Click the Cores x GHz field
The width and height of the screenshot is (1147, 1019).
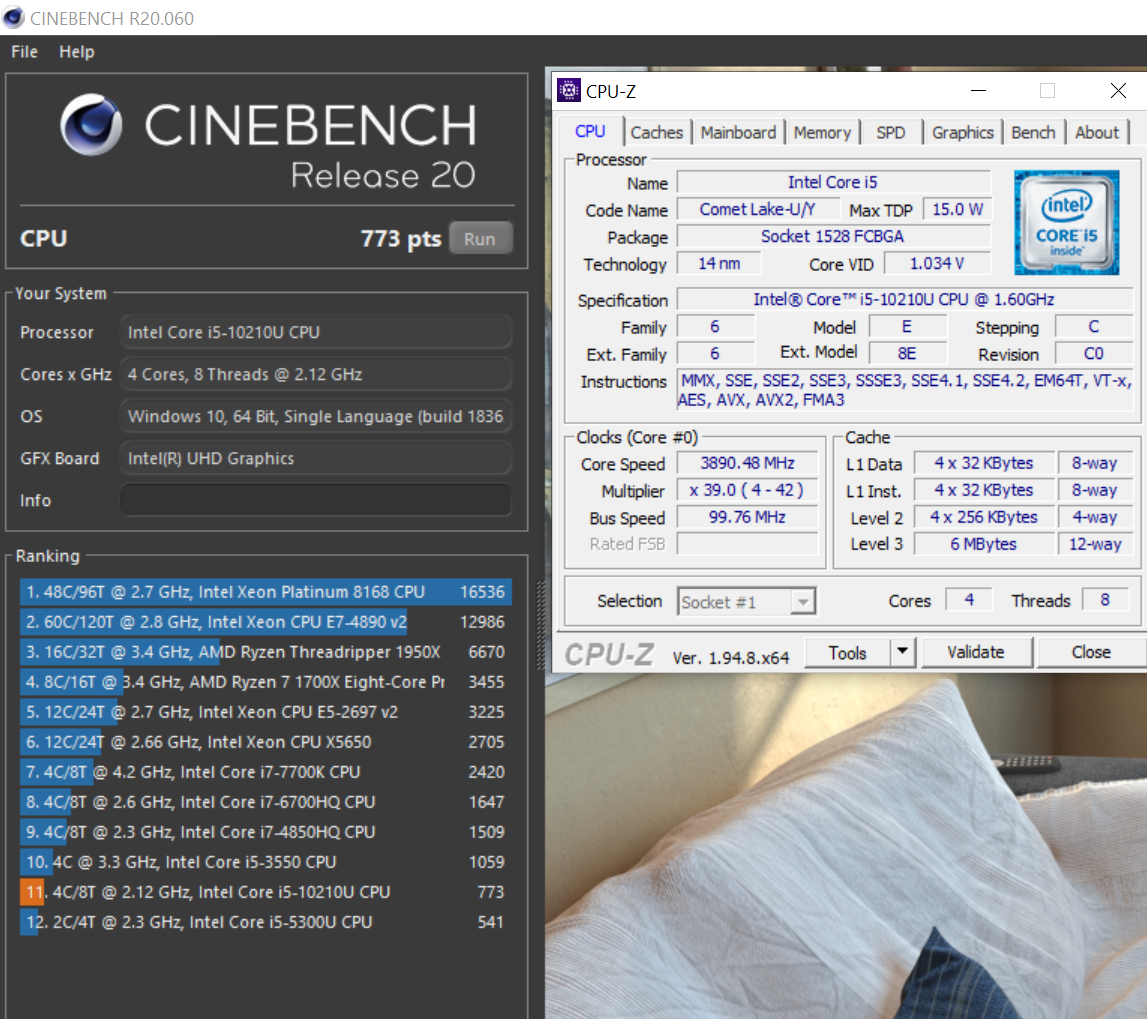[315, 375]
